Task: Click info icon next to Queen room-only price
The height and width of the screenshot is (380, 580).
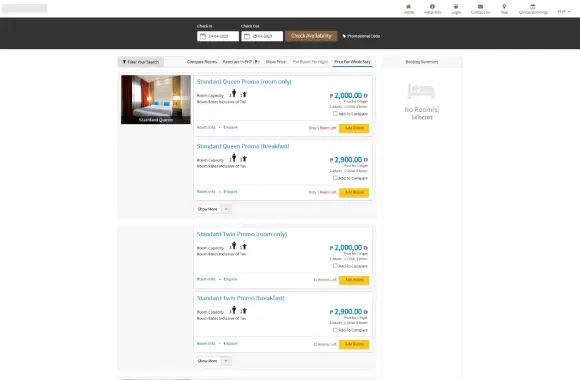Action: [365, 95]
